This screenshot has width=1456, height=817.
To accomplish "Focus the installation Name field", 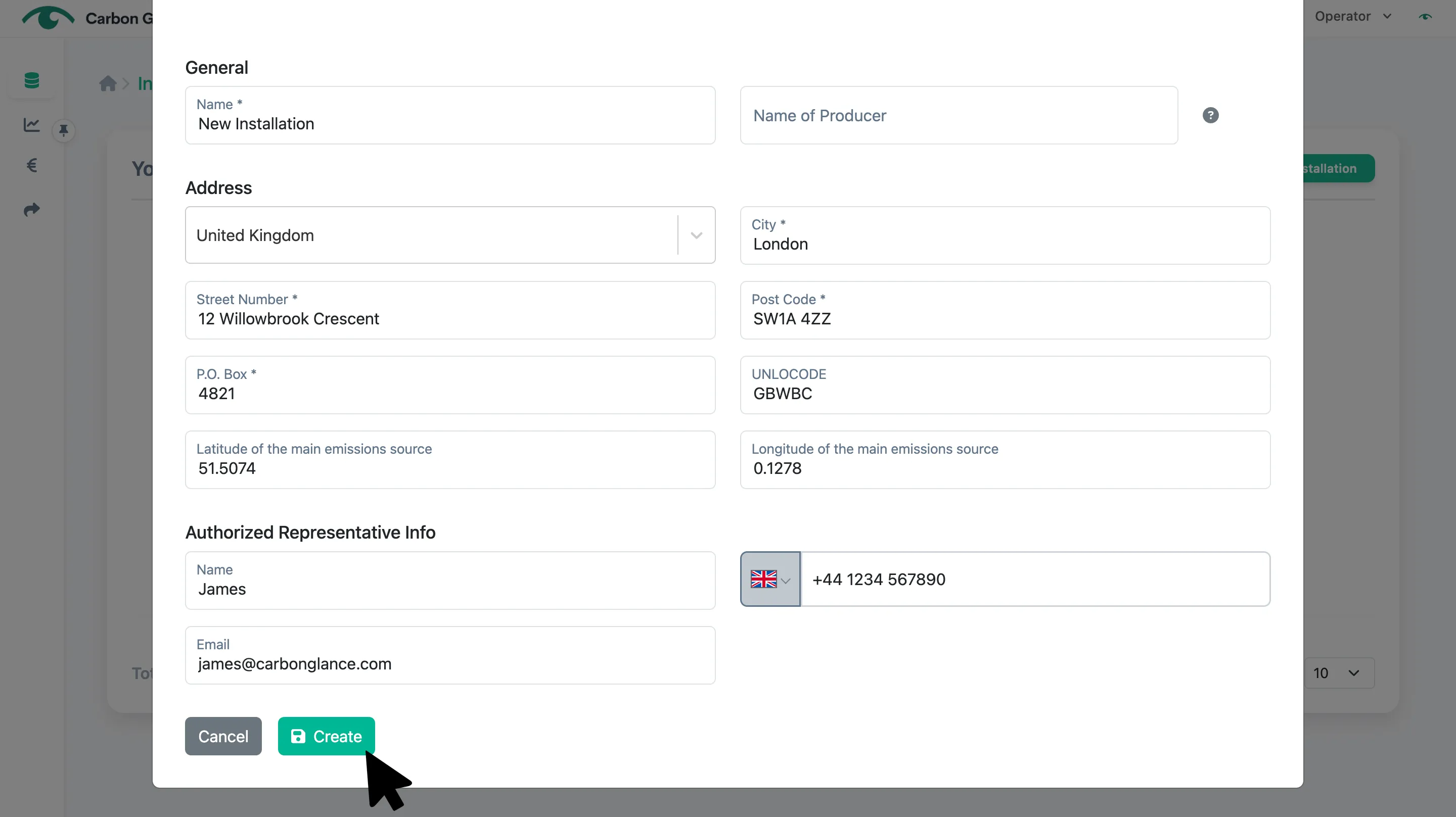I will pos(450,115).
